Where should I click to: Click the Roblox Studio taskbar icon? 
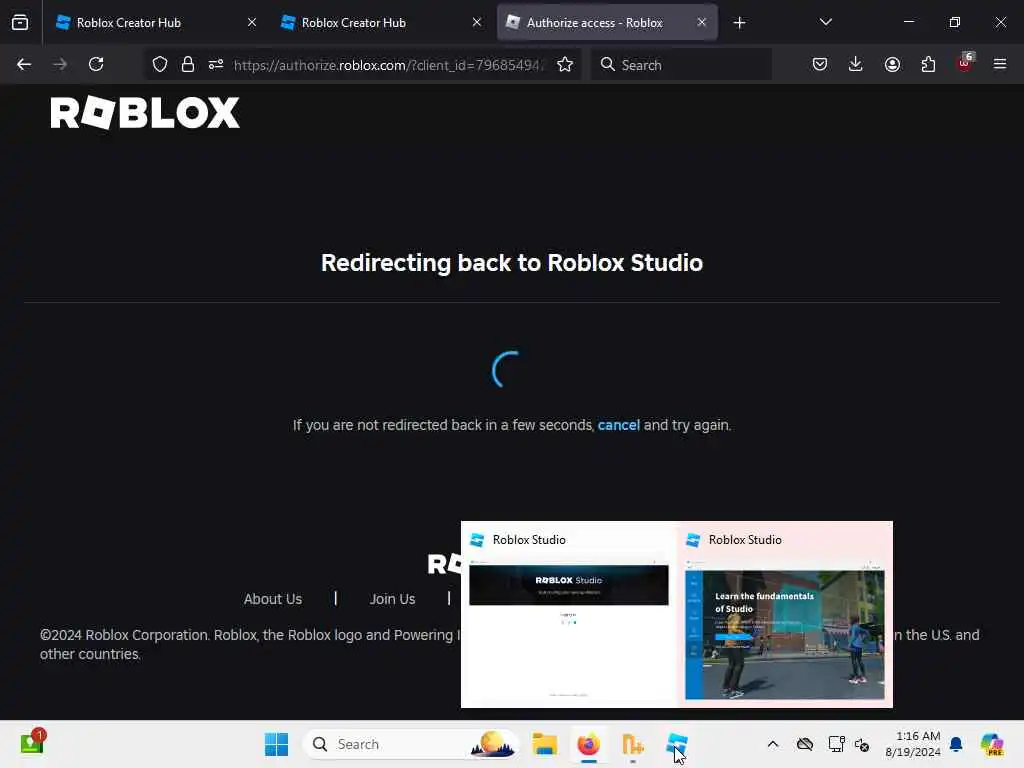677,744
